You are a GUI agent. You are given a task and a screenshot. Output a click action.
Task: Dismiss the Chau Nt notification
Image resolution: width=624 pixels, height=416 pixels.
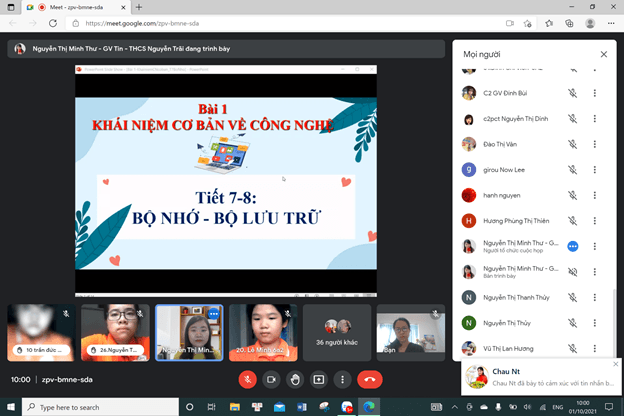tap(616, 364)
